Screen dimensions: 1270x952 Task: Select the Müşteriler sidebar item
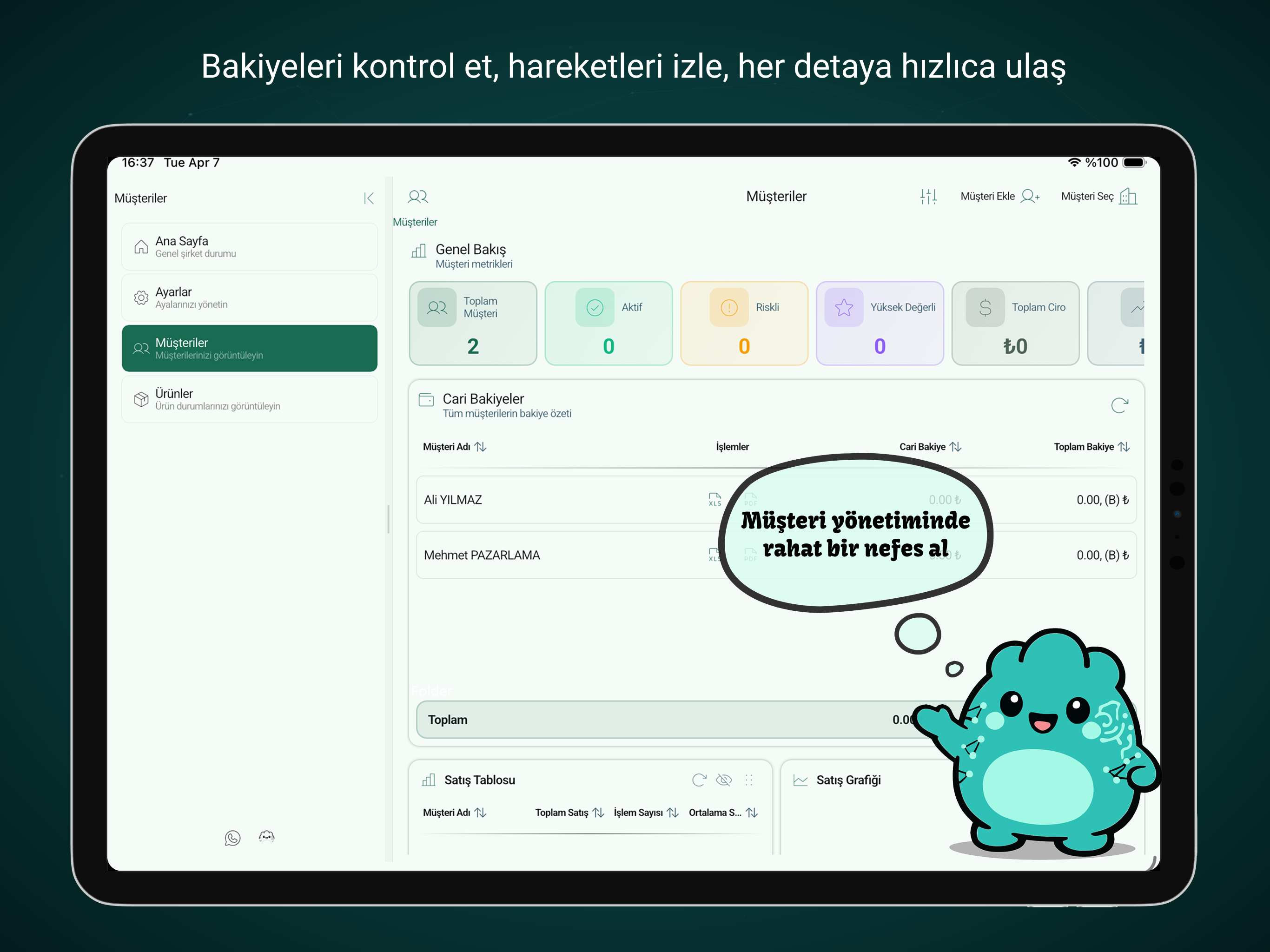(249, 349)
